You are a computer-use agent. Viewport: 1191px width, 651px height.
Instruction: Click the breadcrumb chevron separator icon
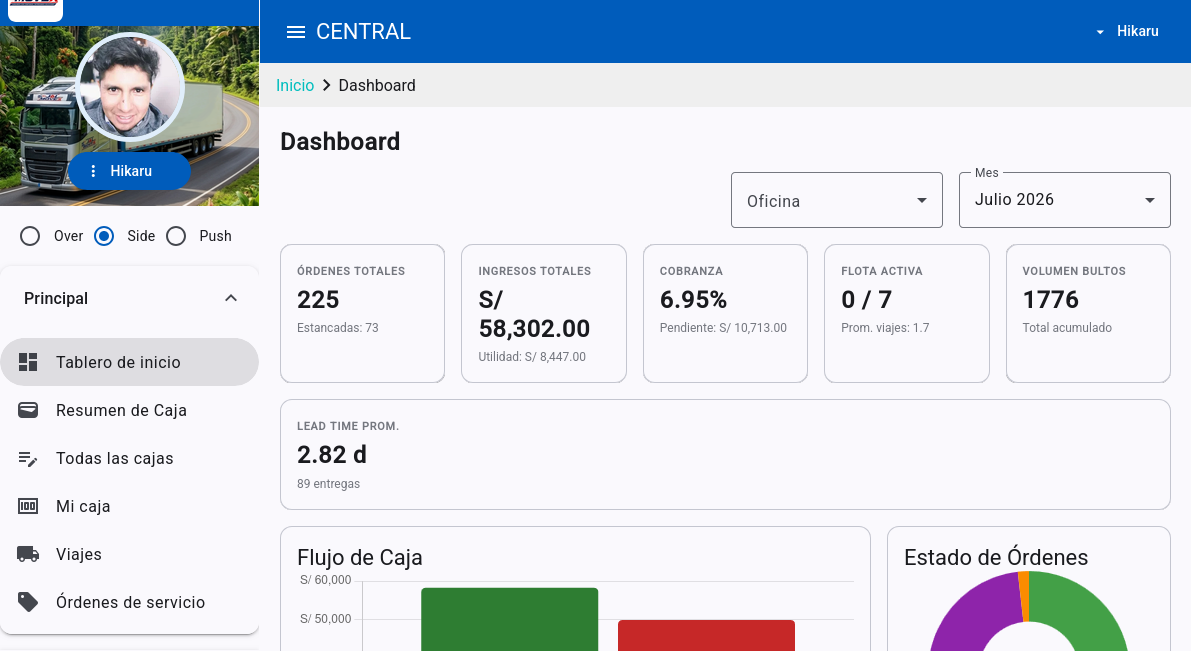327,85
